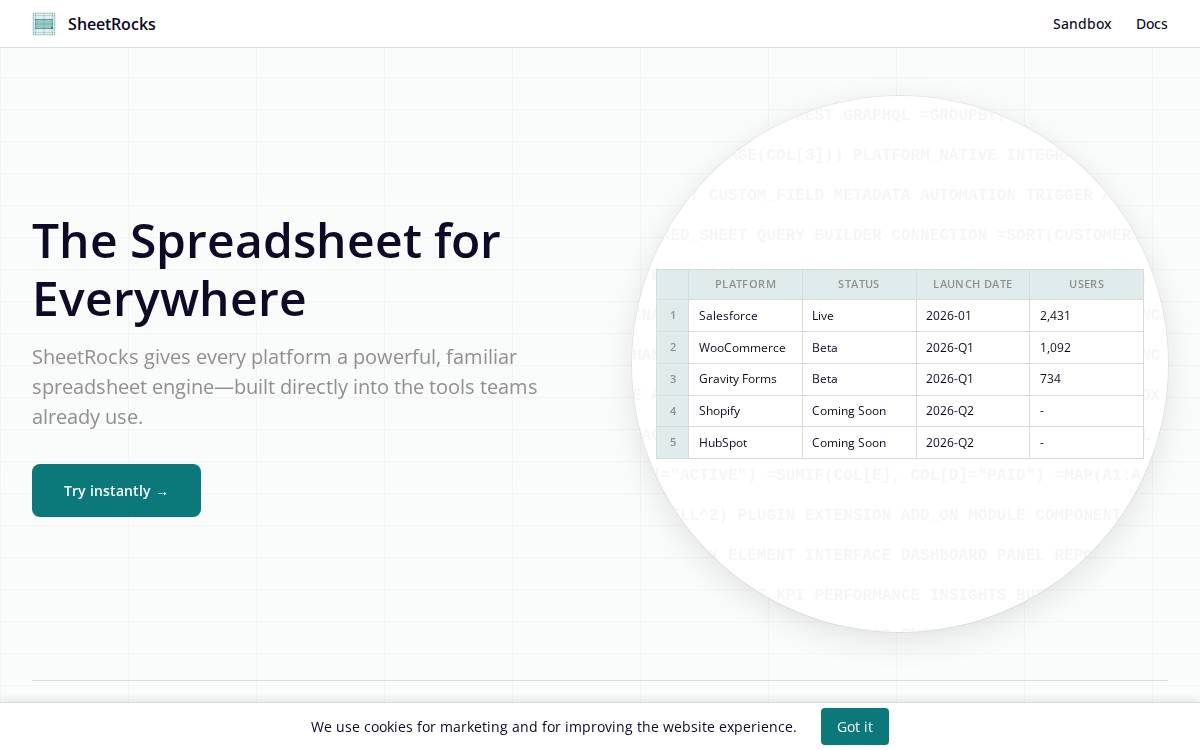Select Coming Soon status for HubSpot
The image size is (1200, 750).
click(859, 443)
